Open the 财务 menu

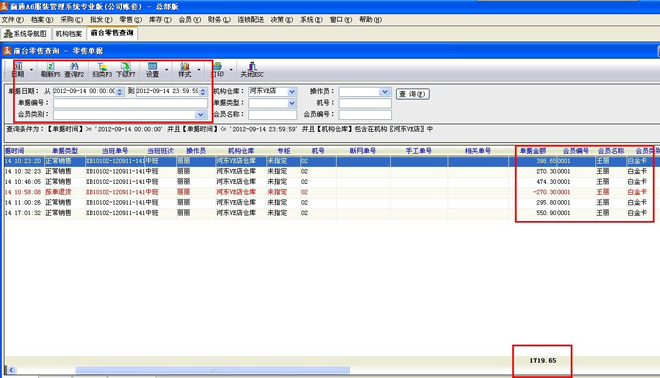click(x=219, y=19)
